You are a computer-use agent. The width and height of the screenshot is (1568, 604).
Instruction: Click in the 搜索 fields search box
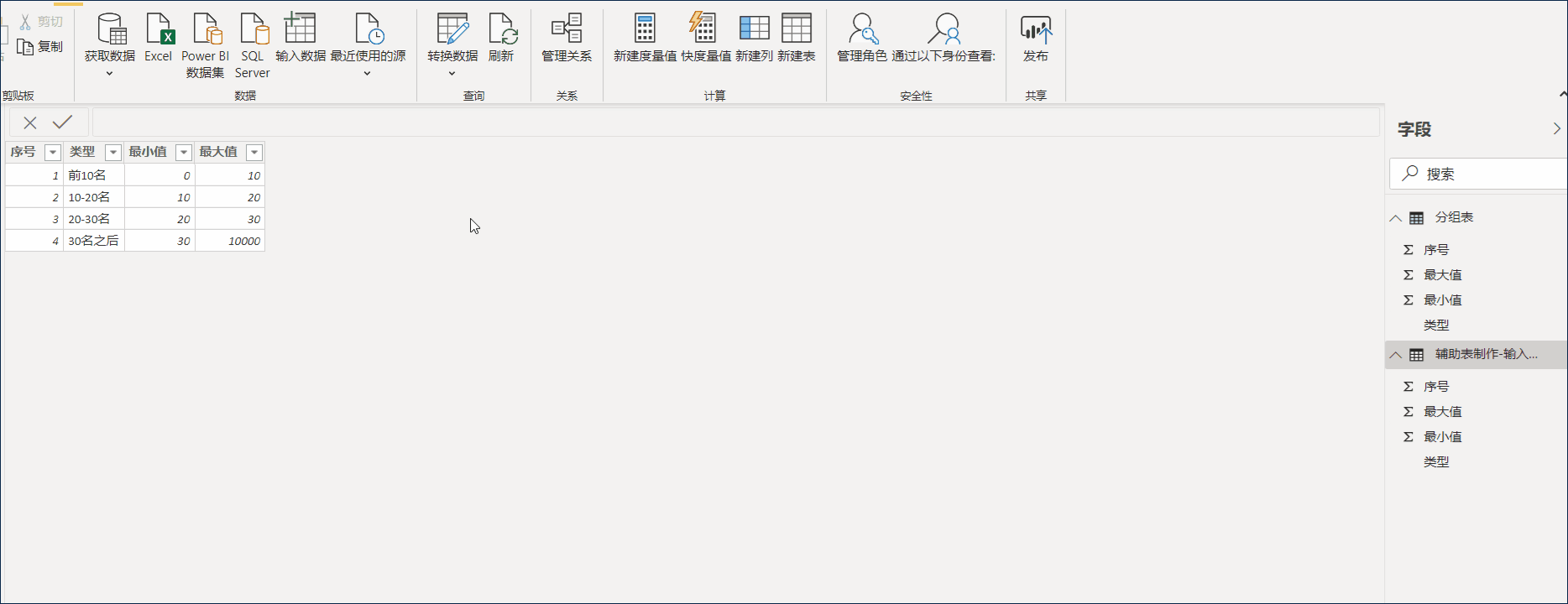point(1478,174)
